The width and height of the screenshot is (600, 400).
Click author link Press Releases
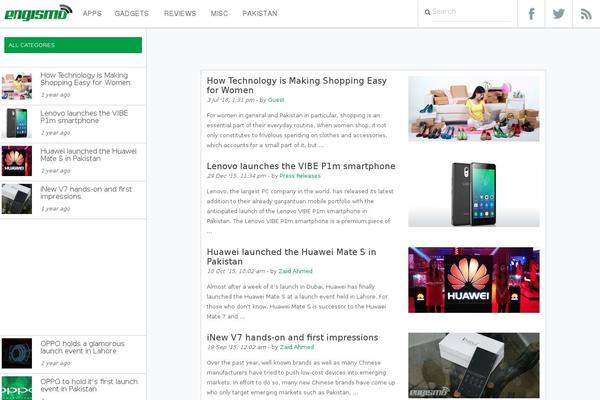click(x=300, y=176)
